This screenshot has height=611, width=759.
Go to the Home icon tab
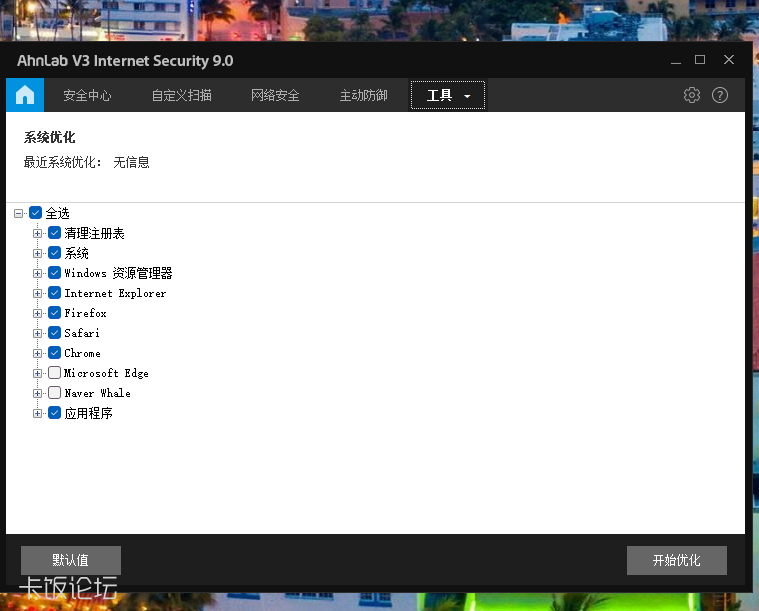[x=25, y=95]
